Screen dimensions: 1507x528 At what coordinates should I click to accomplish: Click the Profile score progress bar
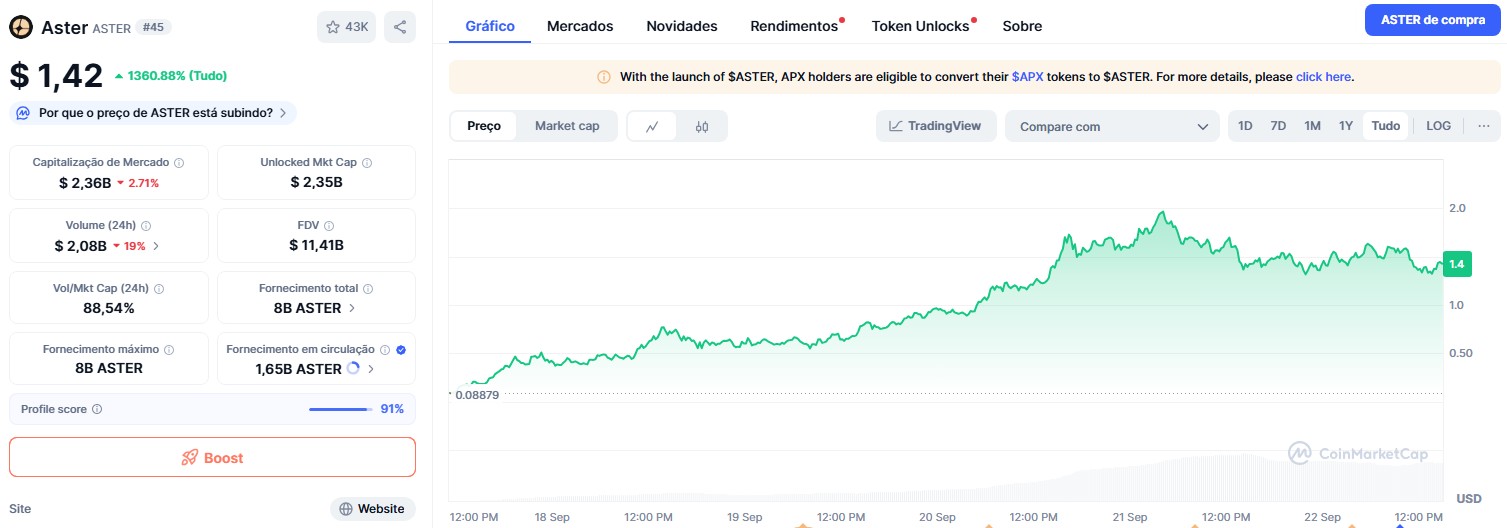coord(339,409)
